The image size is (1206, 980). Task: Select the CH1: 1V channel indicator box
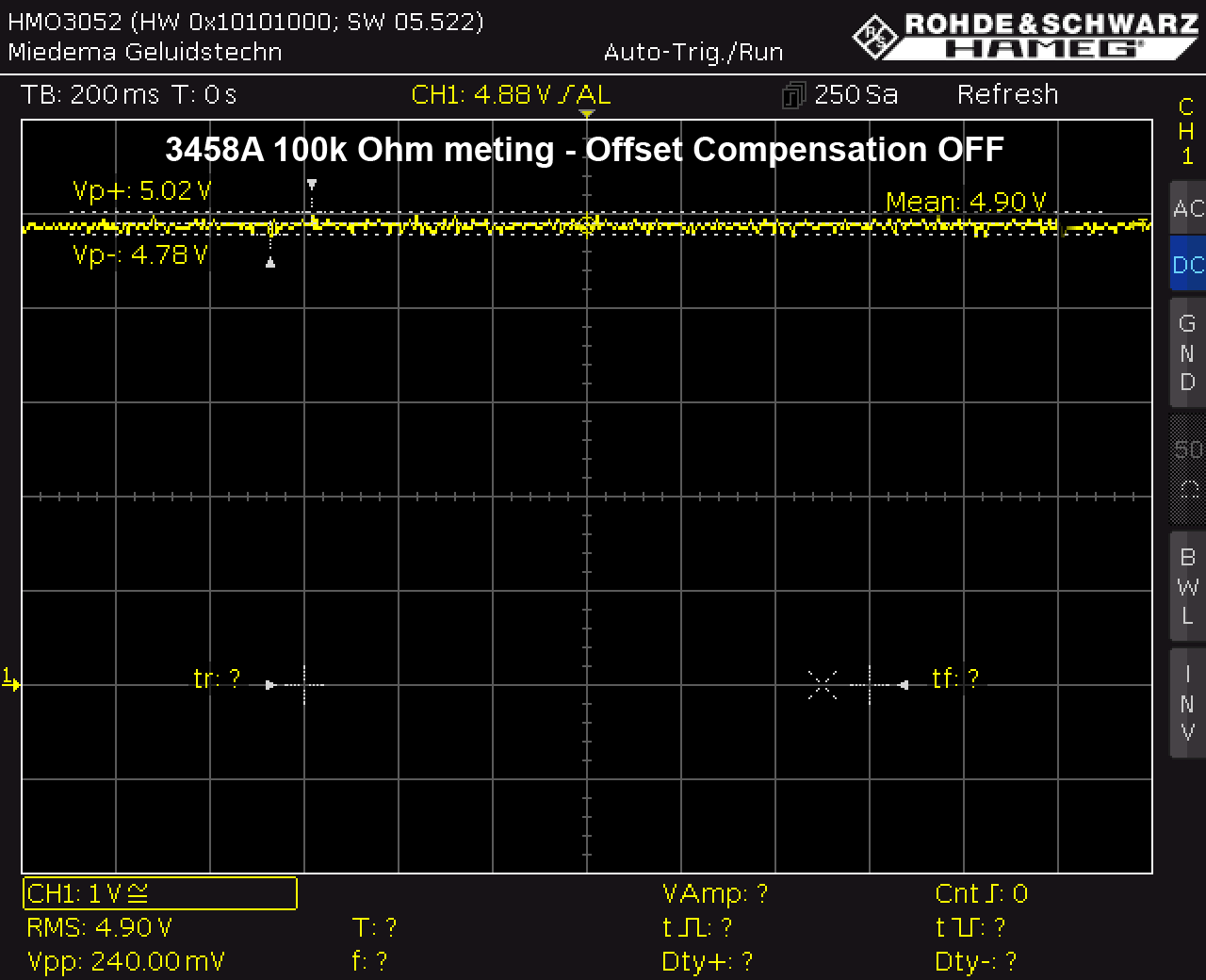tap(160, 893)
